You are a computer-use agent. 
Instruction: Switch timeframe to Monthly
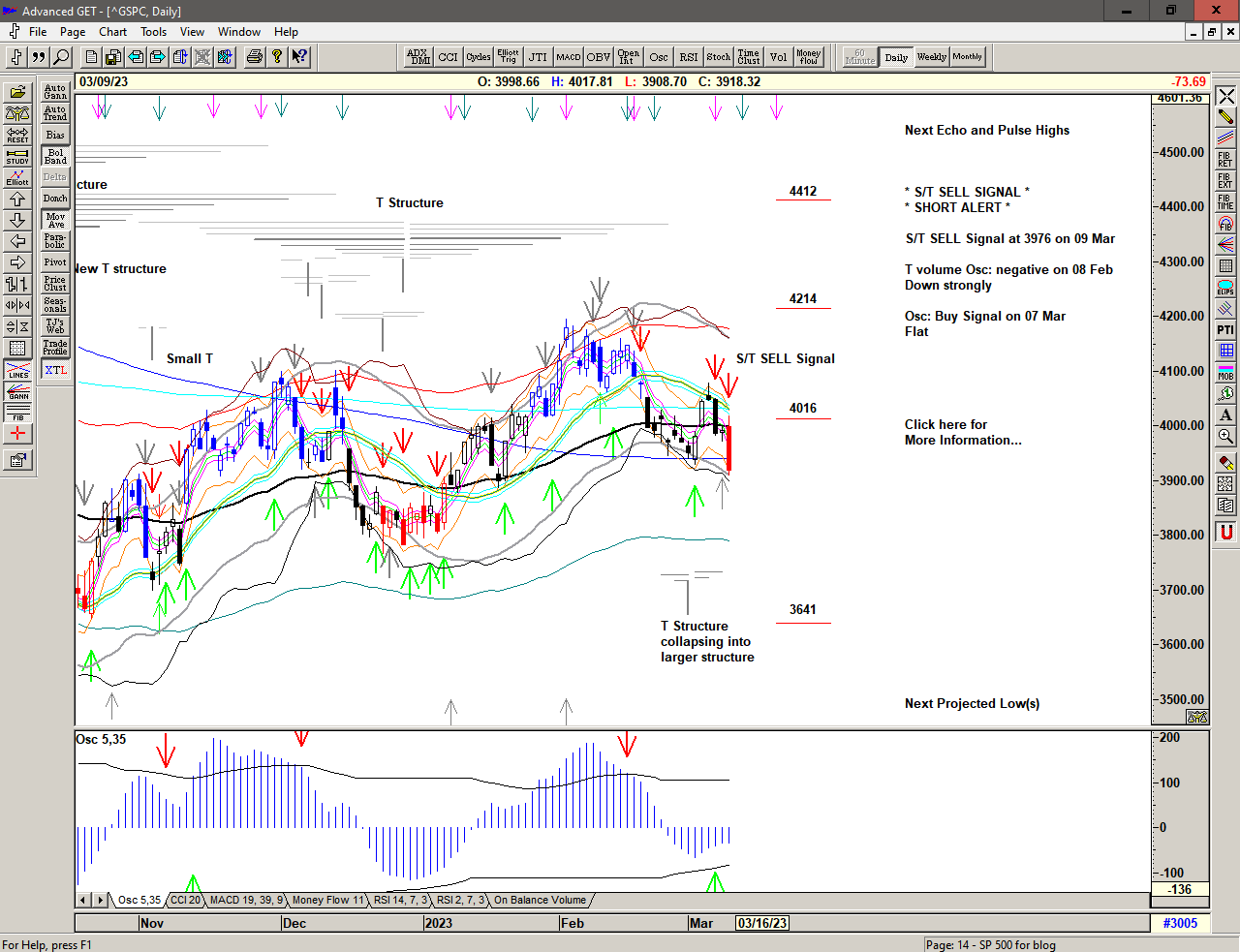pyautogui.click(x=967, y=57)
